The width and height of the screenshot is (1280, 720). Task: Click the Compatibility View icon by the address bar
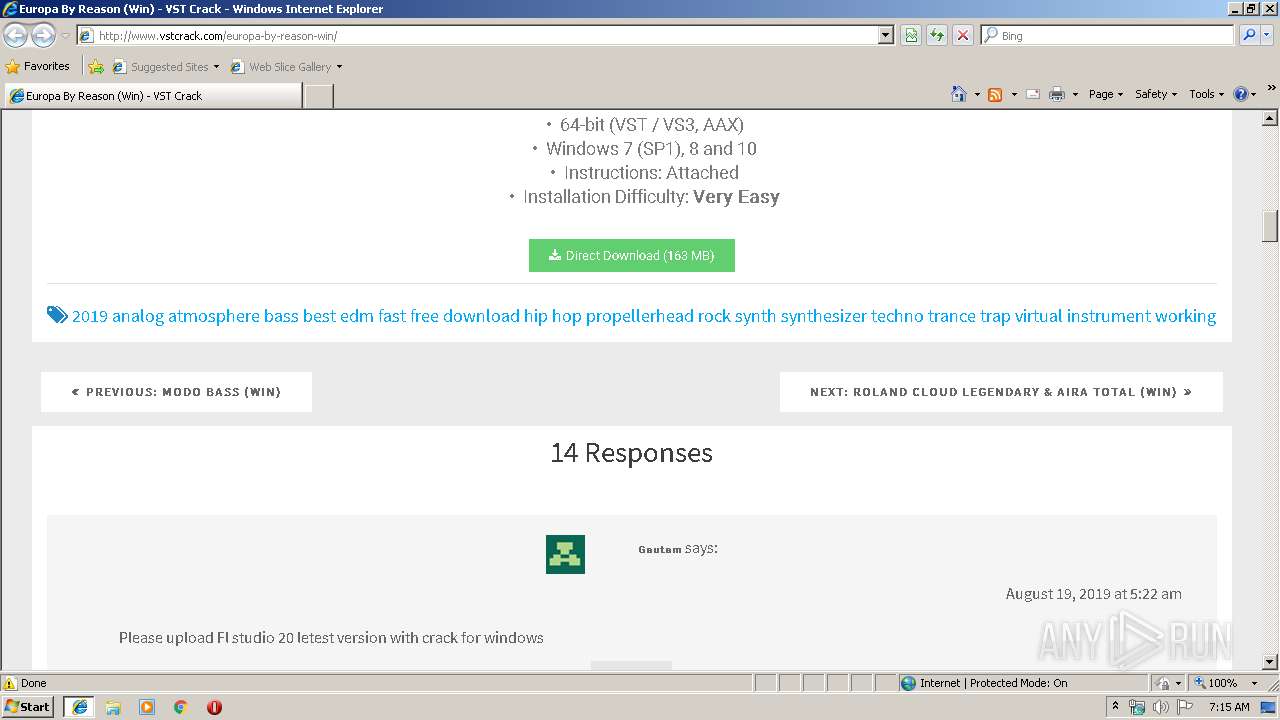click(x=911, y=35)
